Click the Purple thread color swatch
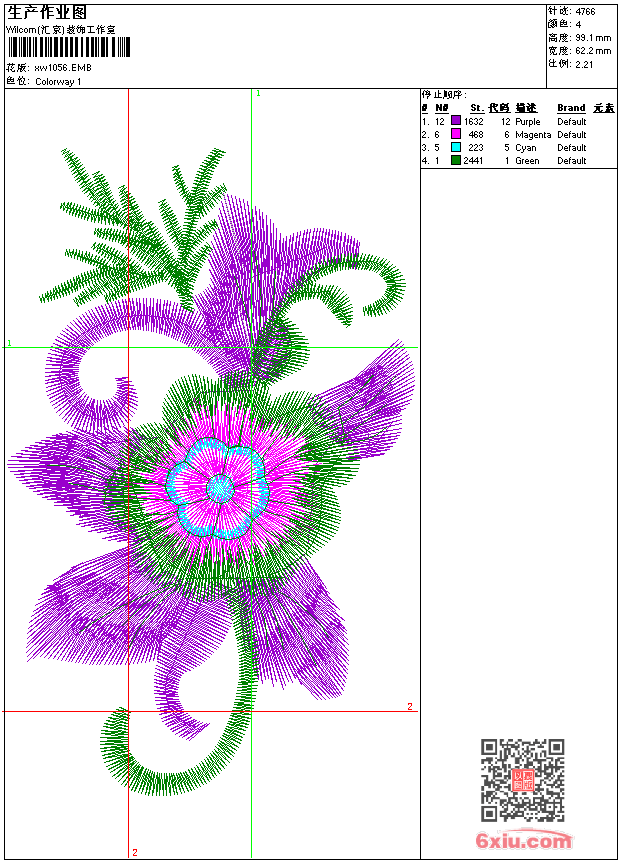The height and width of the screenshot is (860, 620). click(456, 121)
